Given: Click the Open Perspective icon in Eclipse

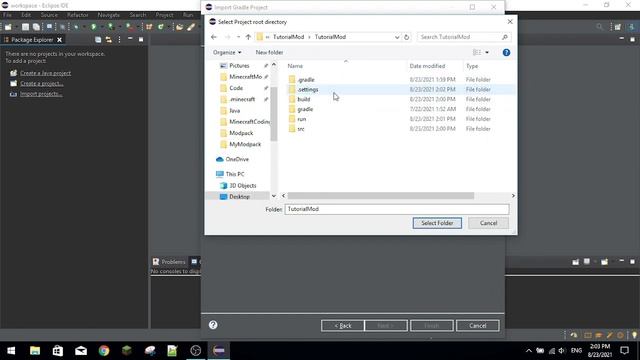Looking at the screenshot, I should [618, 27].
